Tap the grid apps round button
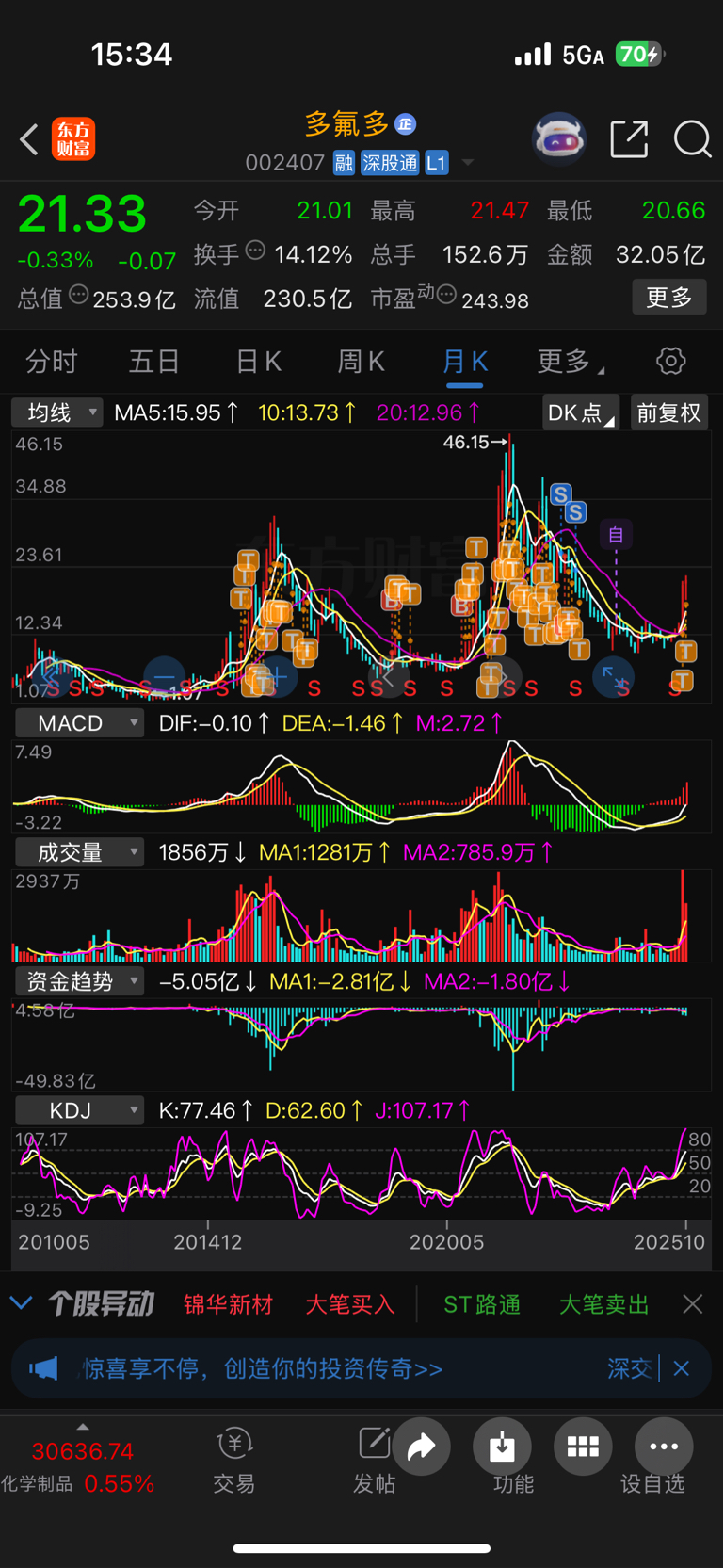Screen dimensions: 724x1568 pos(583,1447)
